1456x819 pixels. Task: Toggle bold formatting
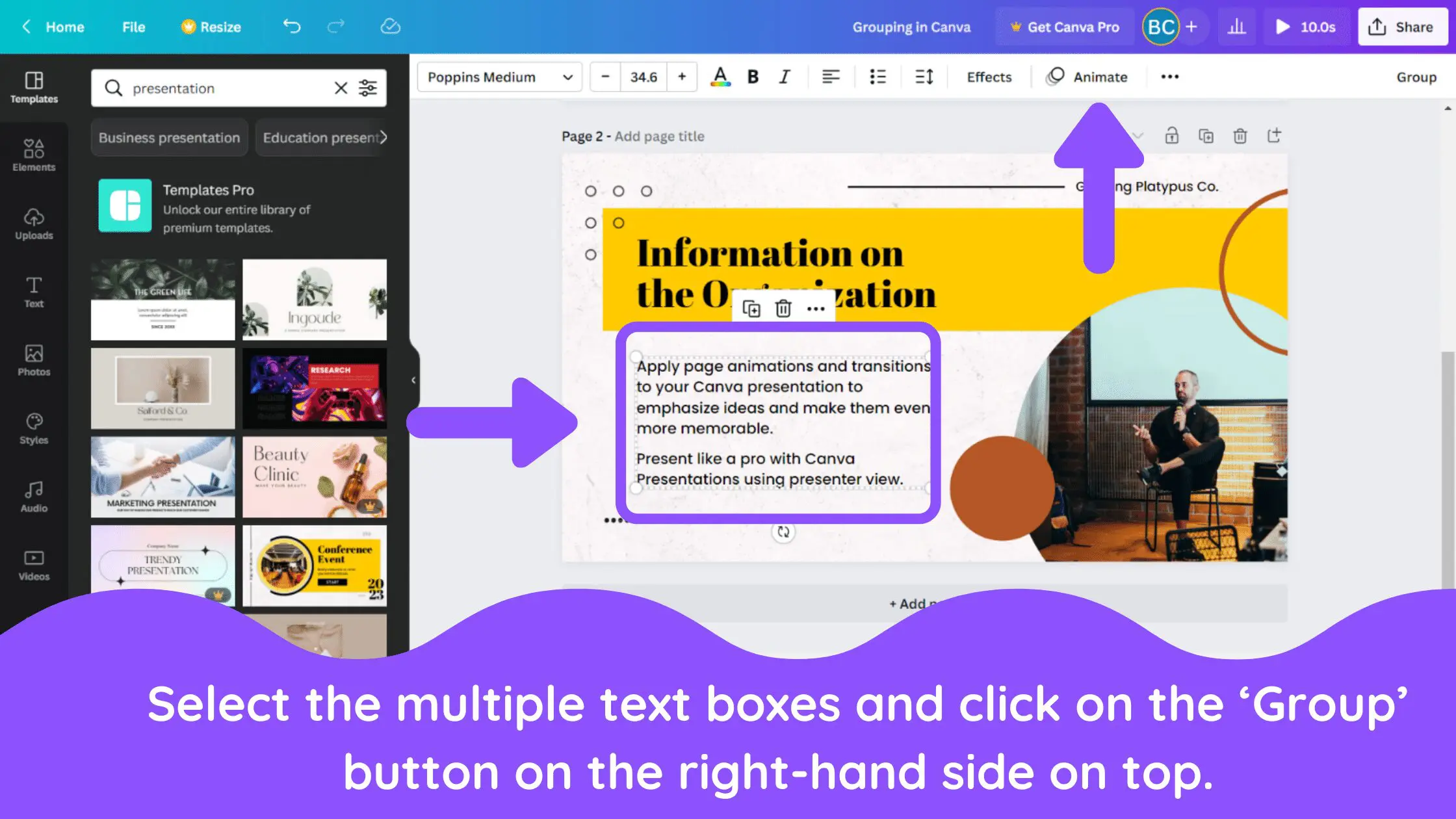pyautogui.click(x=753, y=77)
